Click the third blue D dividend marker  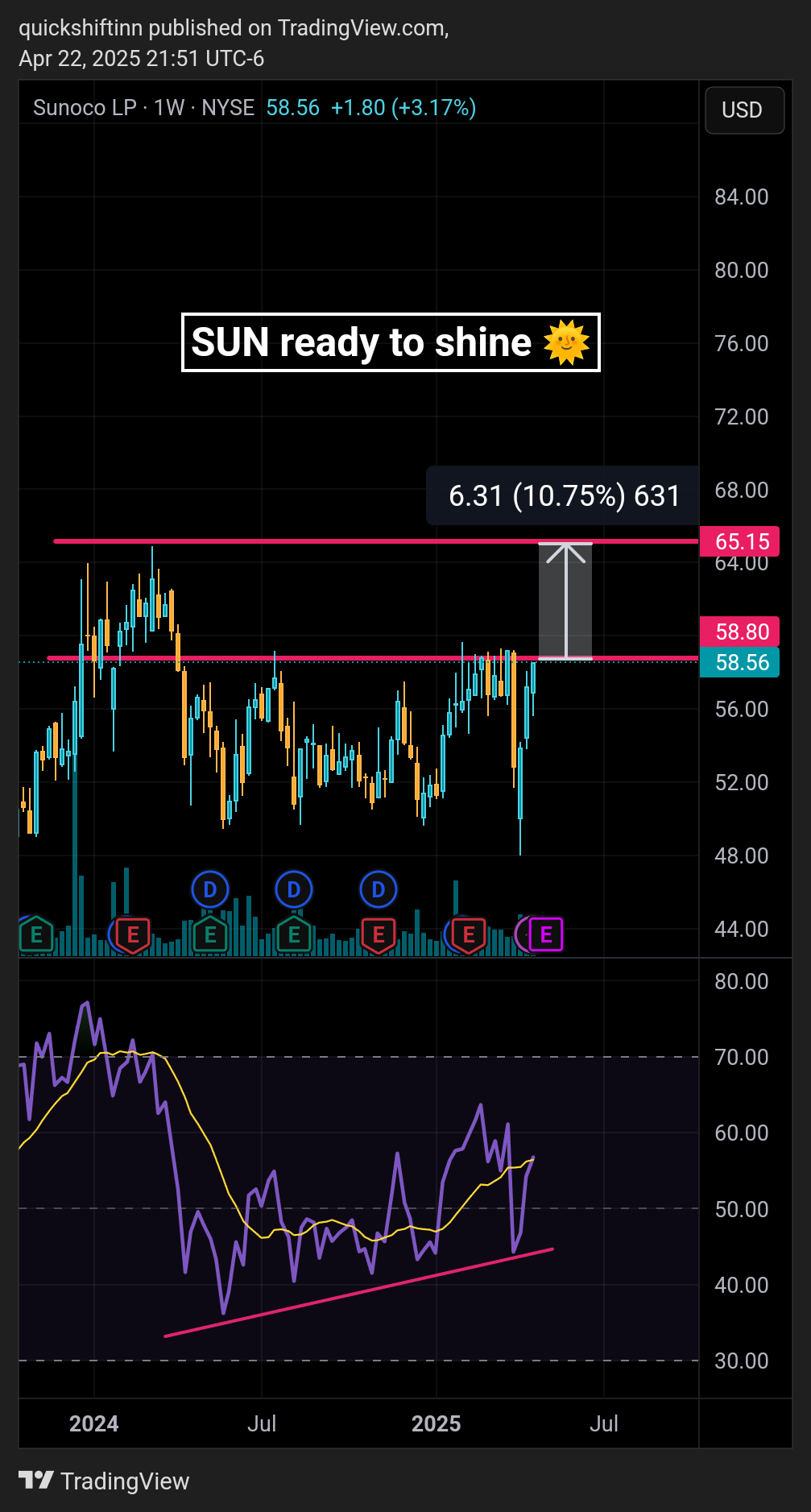[379, 890]
